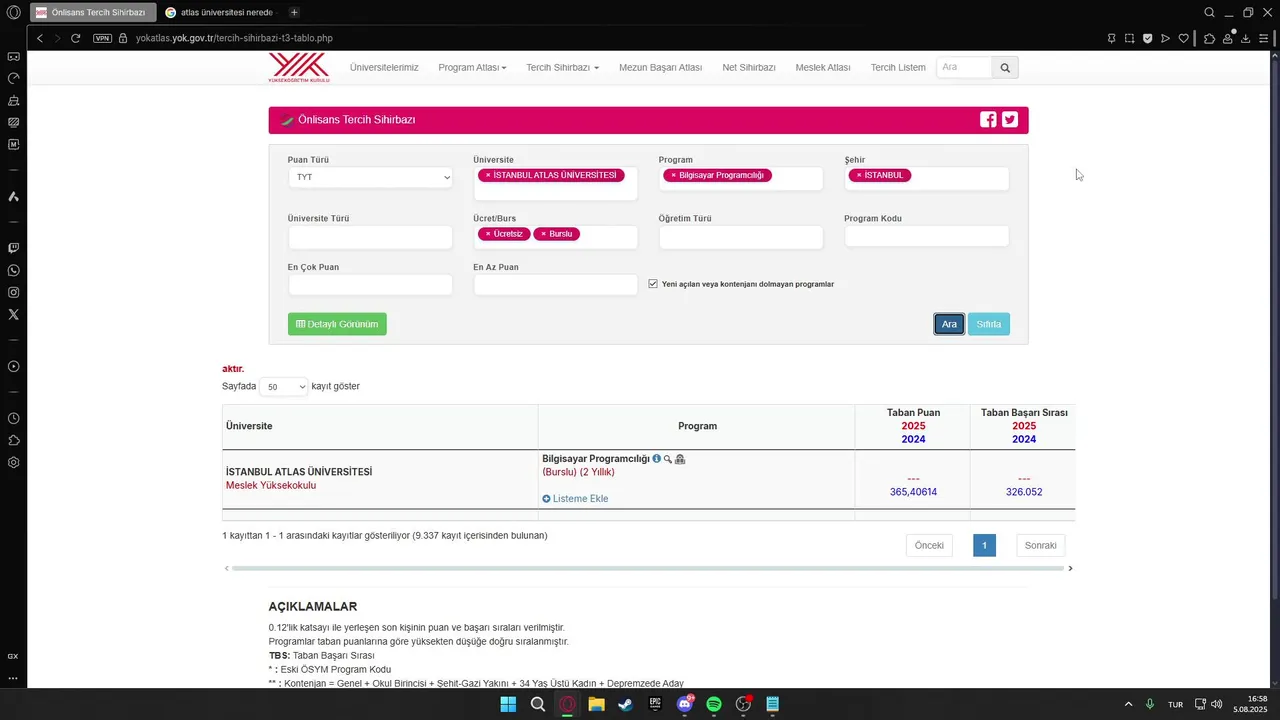The height and width of the screenshot is (720, 1280).
Task: Open a new browser tab
Action: pos(294,12)
